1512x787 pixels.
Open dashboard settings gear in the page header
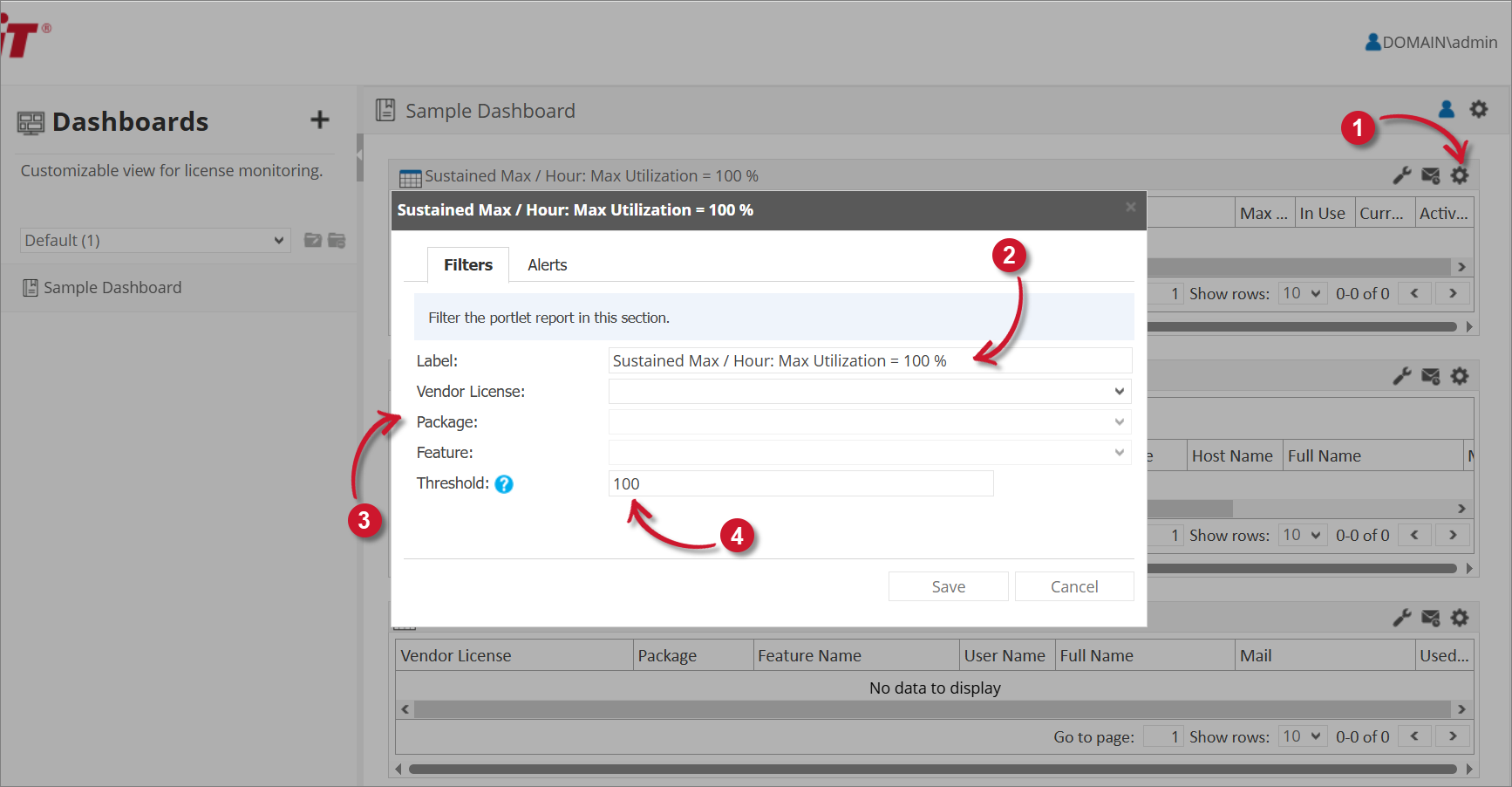(x=1479, y=109)
